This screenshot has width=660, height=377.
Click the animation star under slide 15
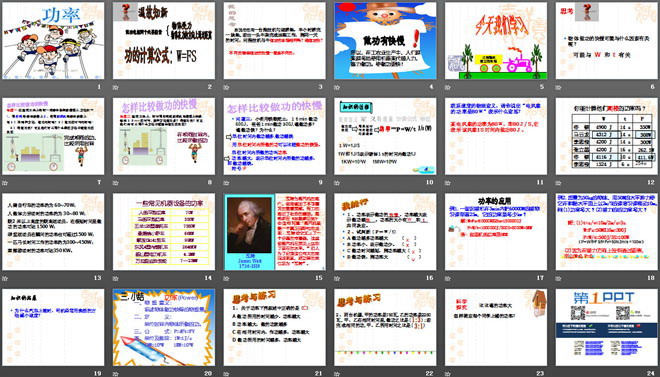pos(226,278)
